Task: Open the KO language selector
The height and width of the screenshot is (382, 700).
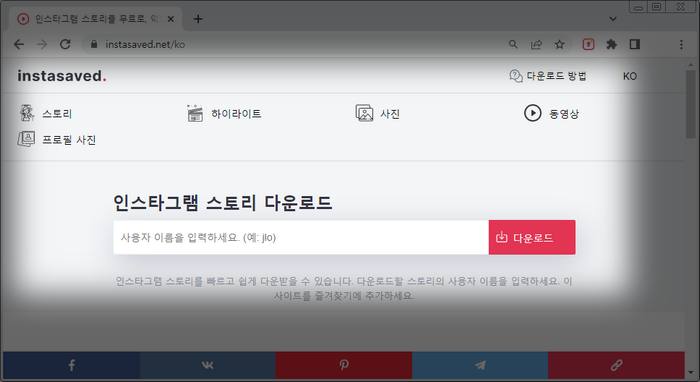Action: [x=630, y=76]
